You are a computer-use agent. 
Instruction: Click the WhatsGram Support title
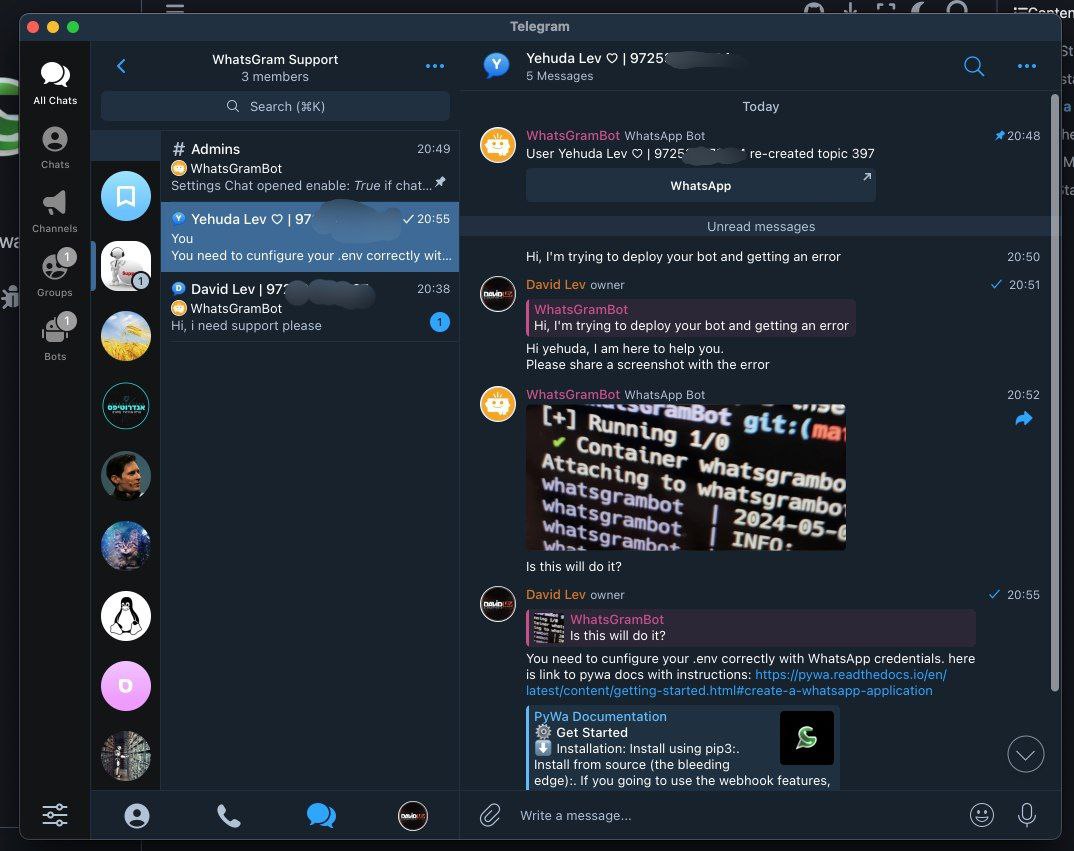275,60
